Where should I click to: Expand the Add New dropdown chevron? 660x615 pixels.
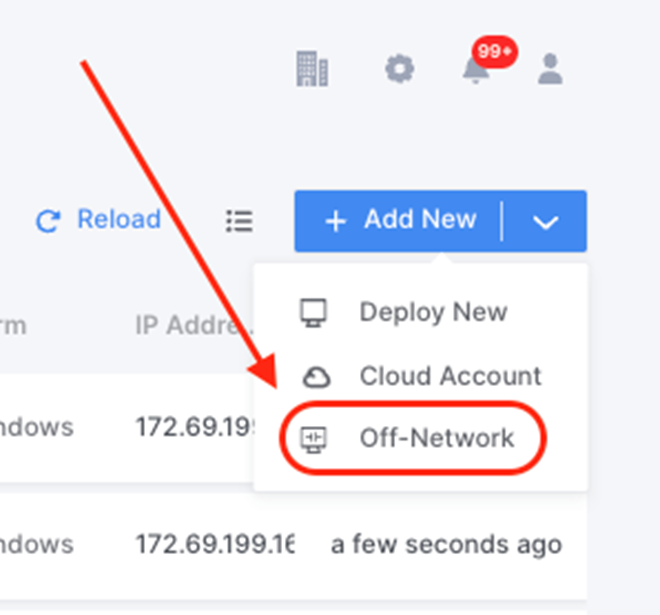(x=545, y=221)
